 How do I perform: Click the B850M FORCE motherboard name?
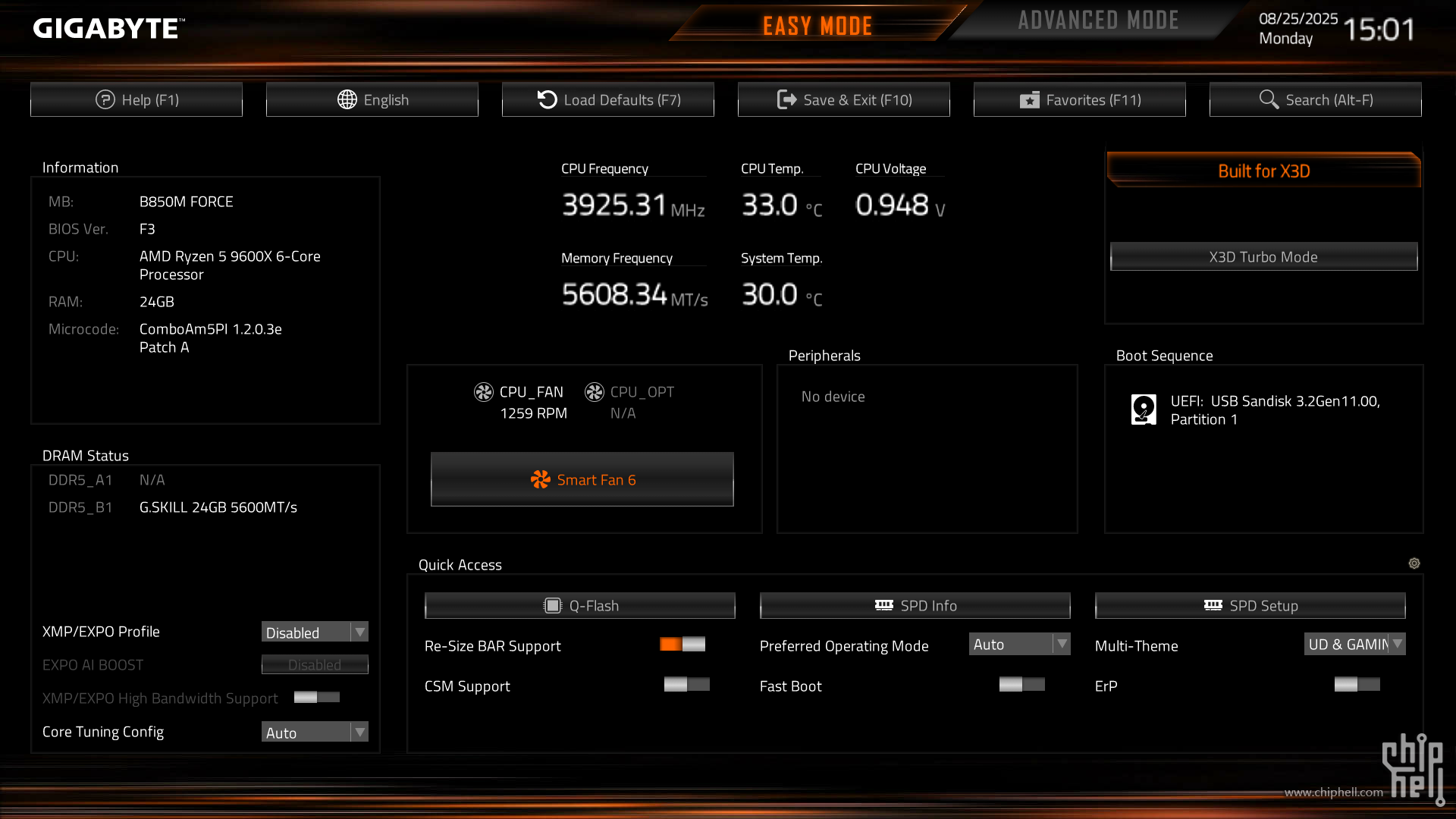[186, 201]
